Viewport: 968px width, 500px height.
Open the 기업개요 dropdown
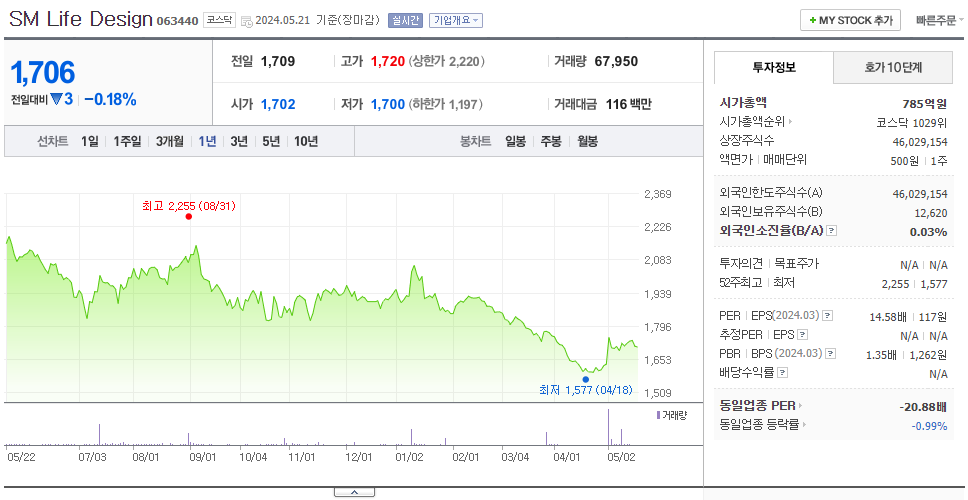(456, 20)
